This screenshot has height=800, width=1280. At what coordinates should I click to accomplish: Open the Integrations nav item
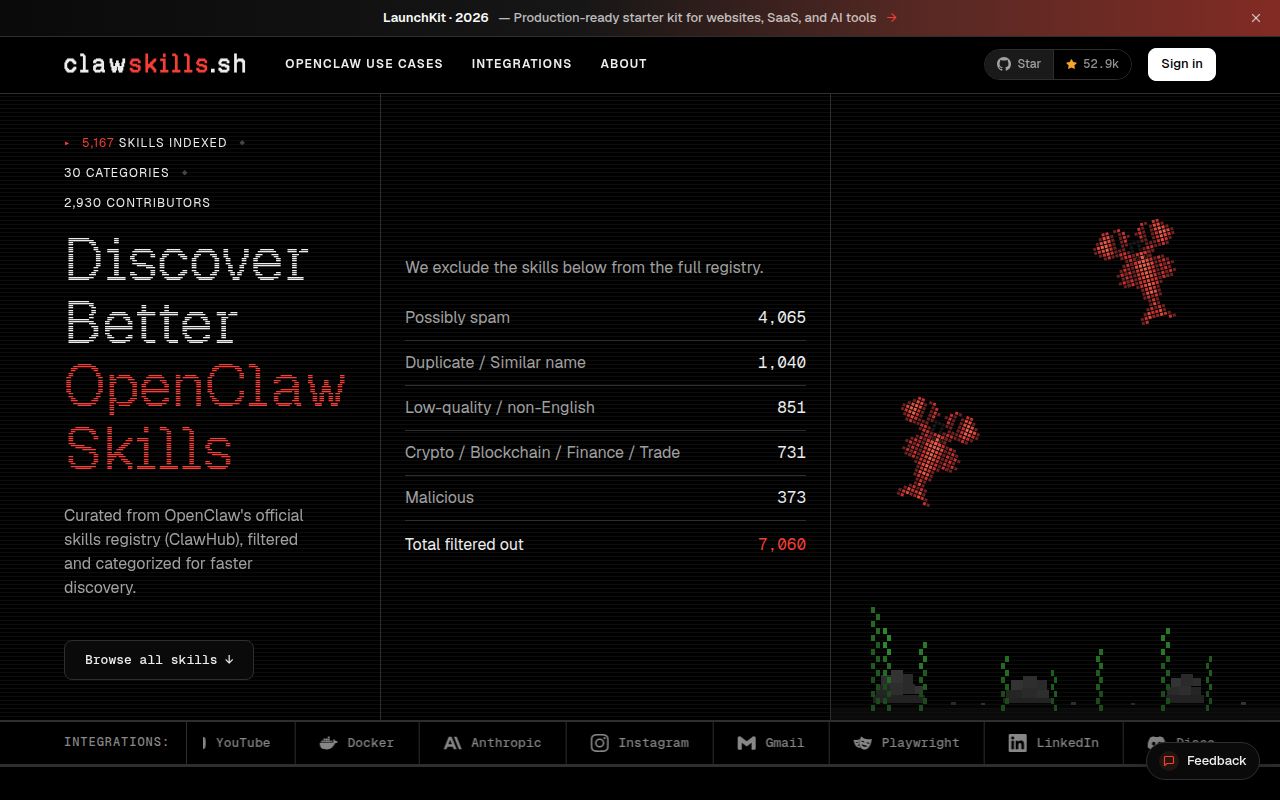pos(522,64)
